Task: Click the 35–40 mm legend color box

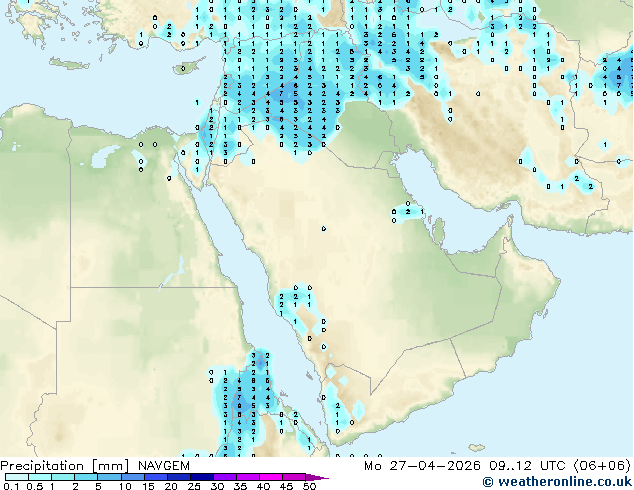Action: point(247,477)
